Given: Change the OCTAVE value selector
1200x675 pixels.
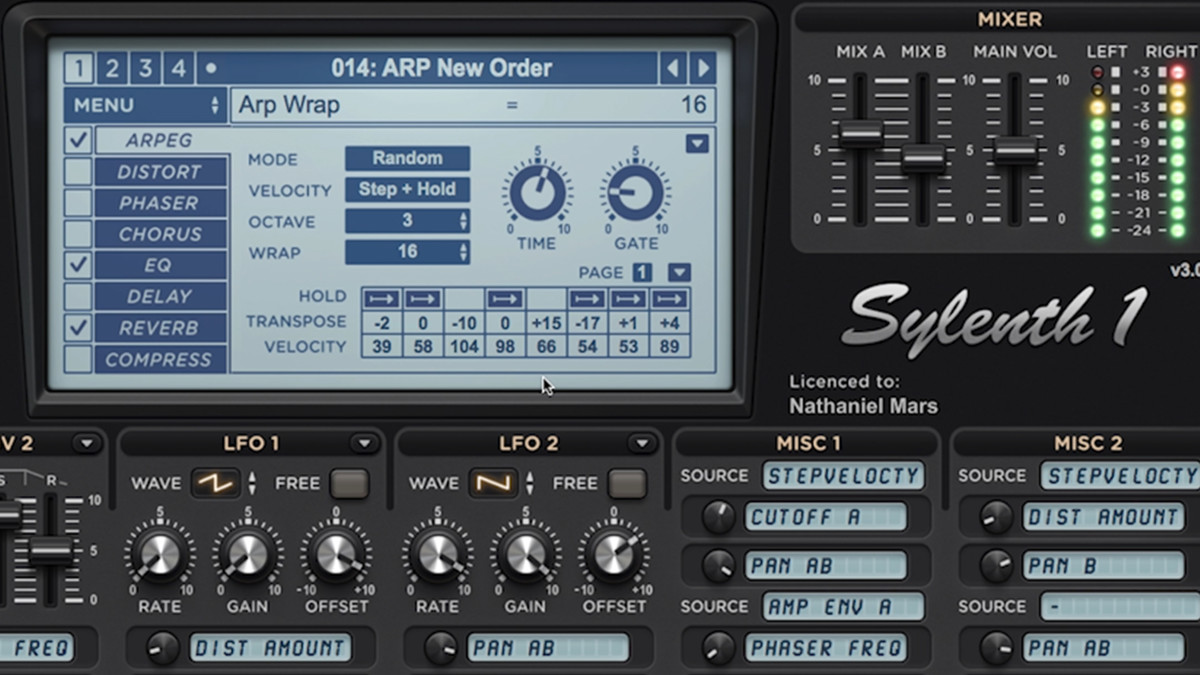Looking at the screenshot, I should pos(407,221).
